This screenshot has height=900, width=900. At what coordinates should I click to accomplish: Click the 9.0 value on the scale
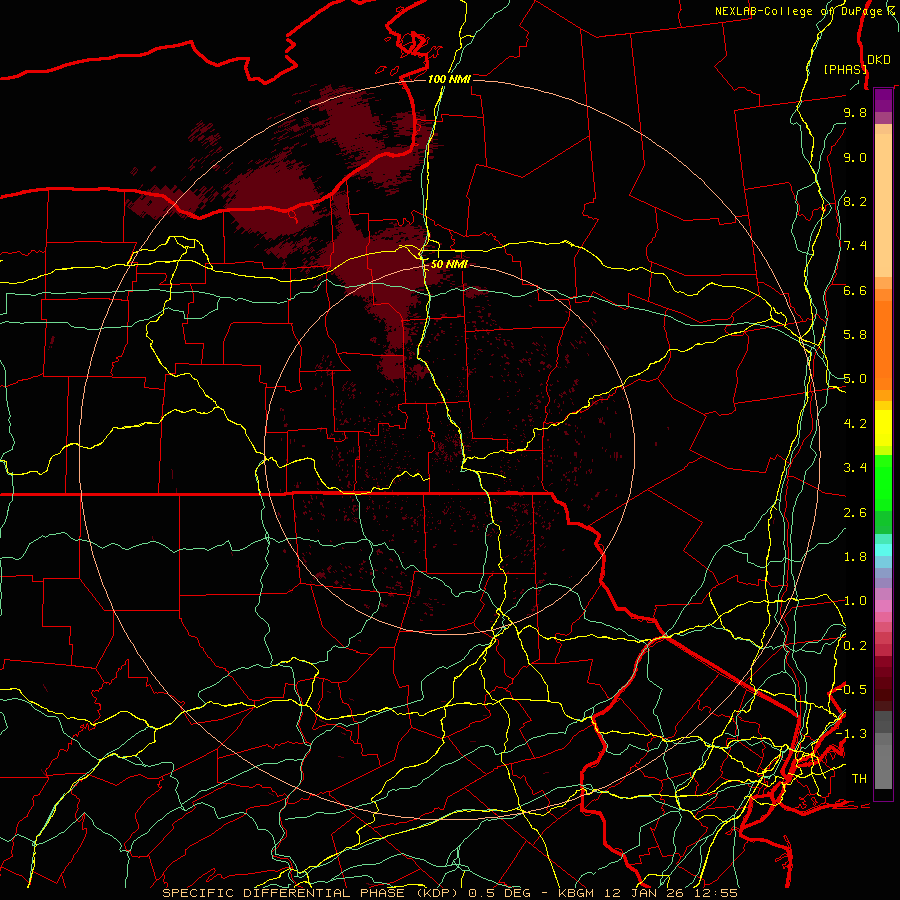(855, 157)
